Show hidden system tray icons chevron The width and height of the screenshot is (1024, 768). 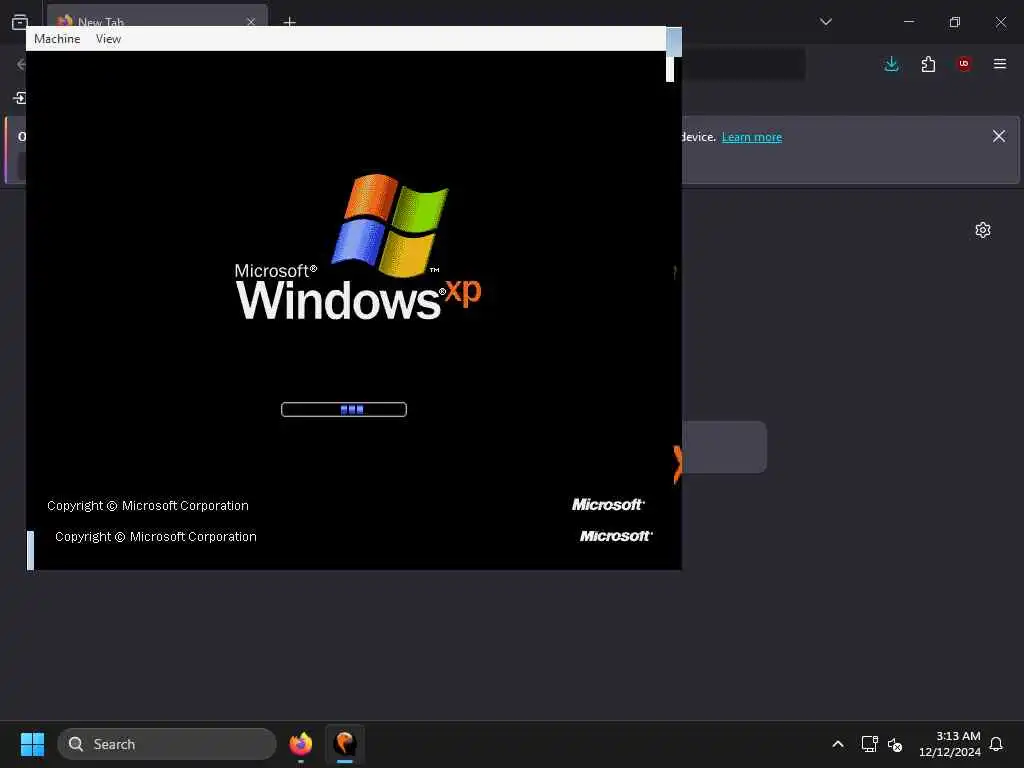coord(838,744)
